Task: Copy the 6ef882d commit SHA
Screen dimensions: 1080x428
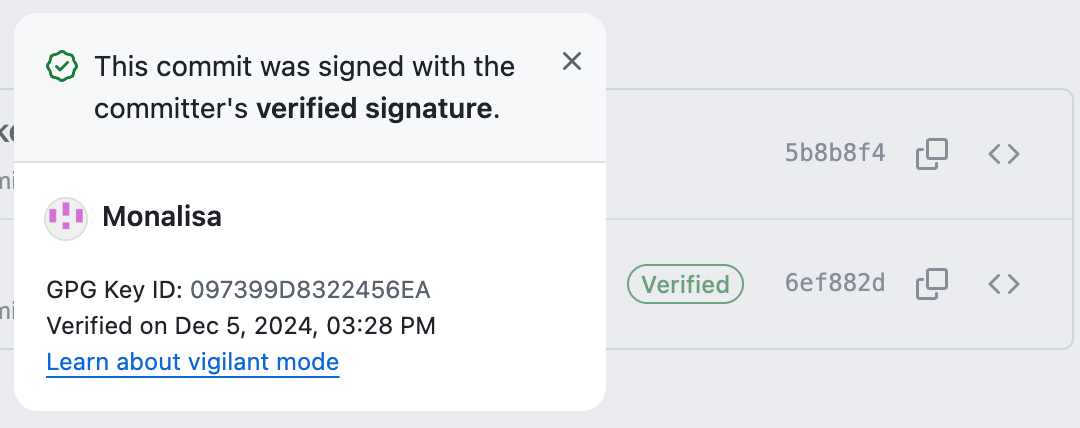Action: (932, 284)
